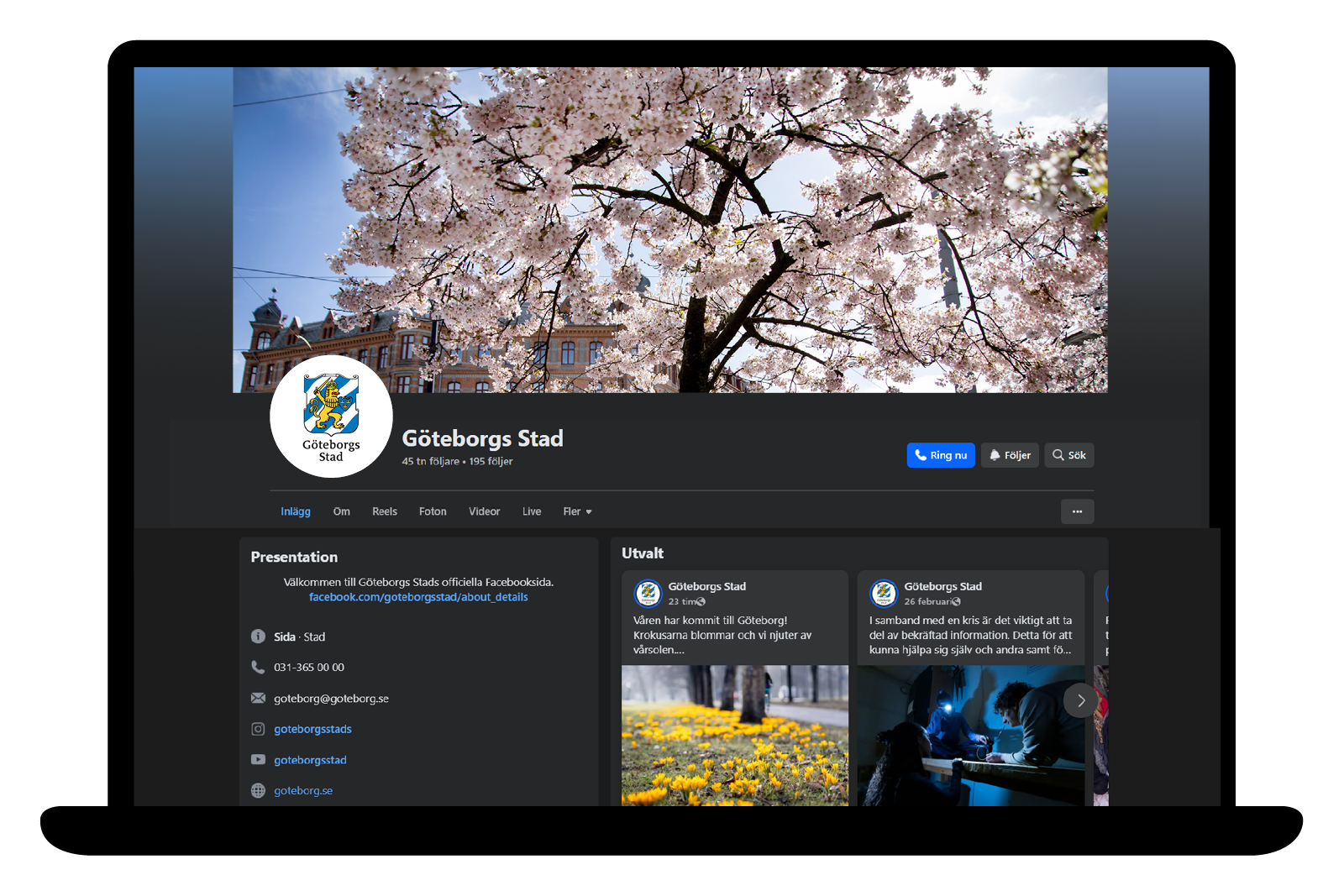Click the Presentation heading
The width and height of the screenshot is (1344, 896).
coord(294,557)
